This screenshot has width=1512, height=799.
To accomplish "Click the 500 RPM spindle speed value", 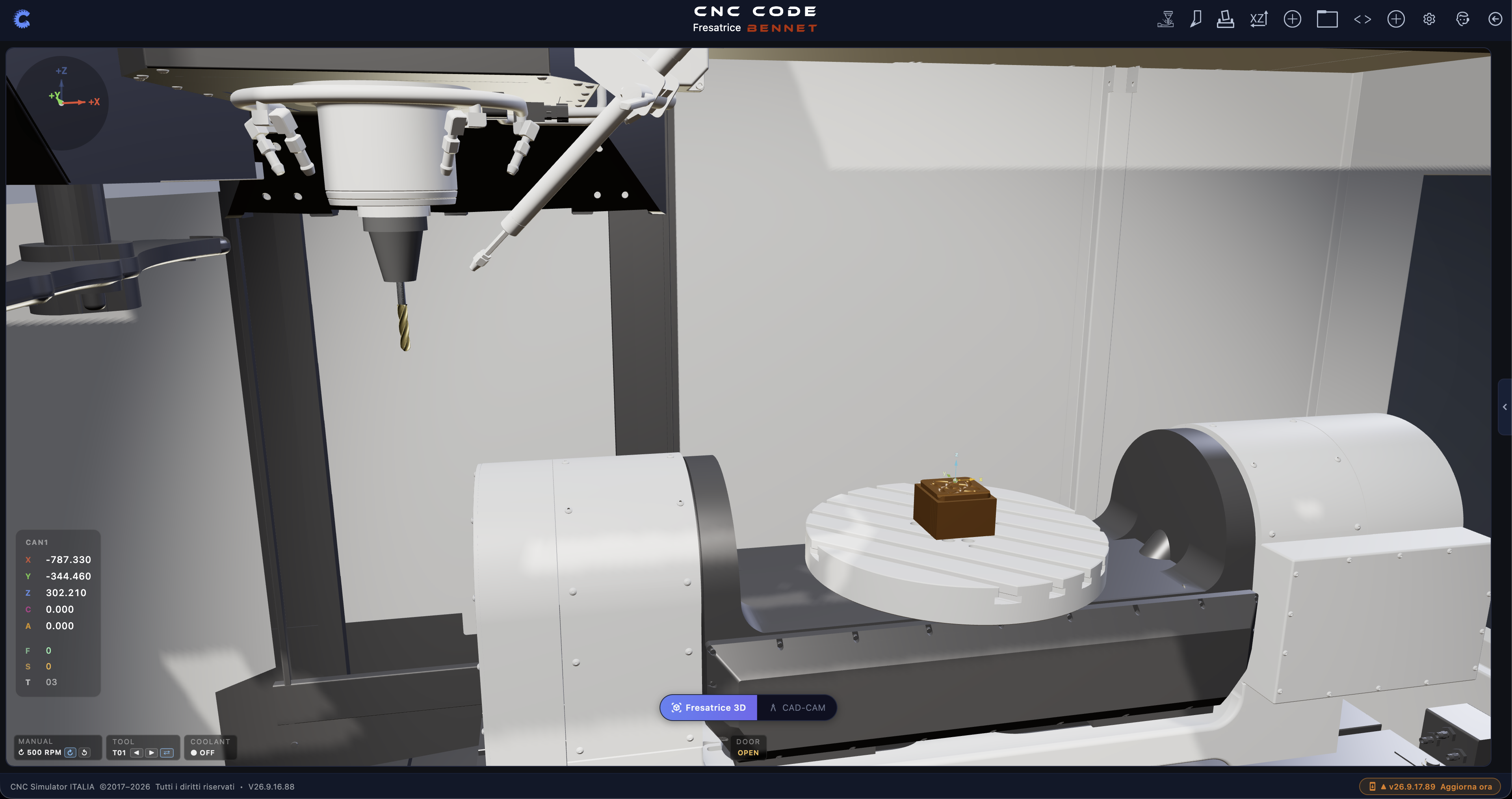I will [x=44, y=753].
